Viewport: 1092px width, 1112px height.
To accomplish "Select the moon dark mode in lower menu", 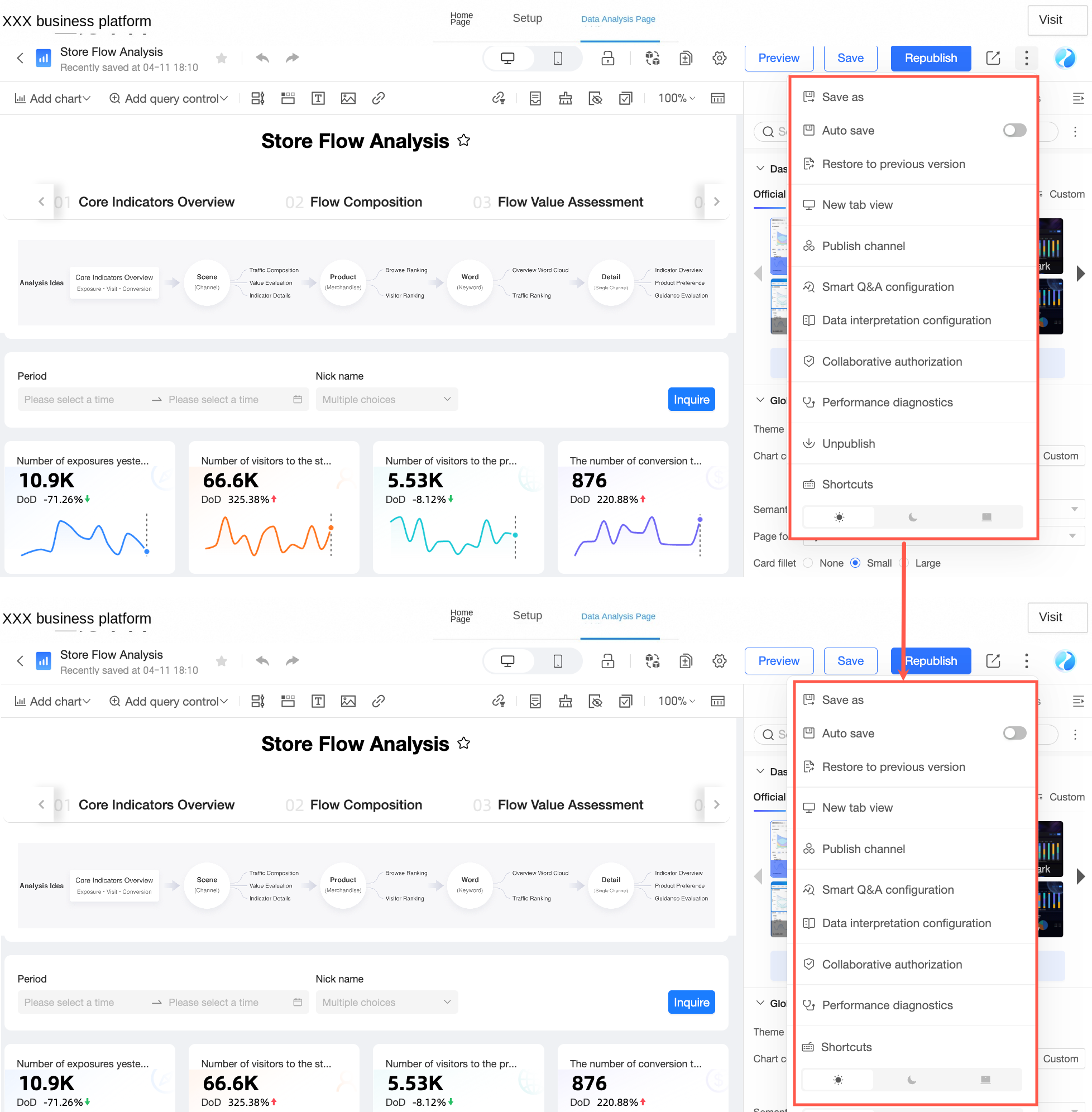I will 911,1080.
